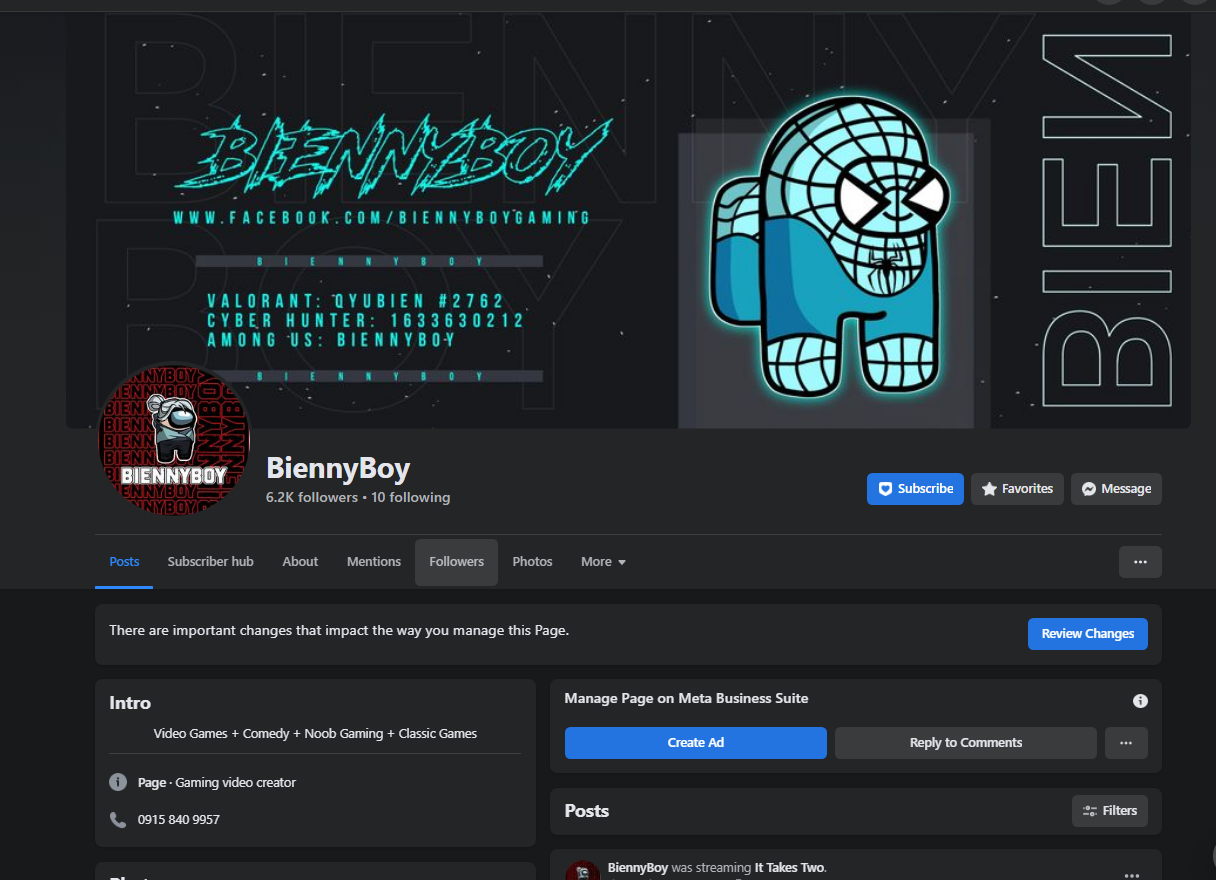Open page options three-dot menu beside tabs
Viewport: 1216px width, 880px height.
pos(1140,562)
